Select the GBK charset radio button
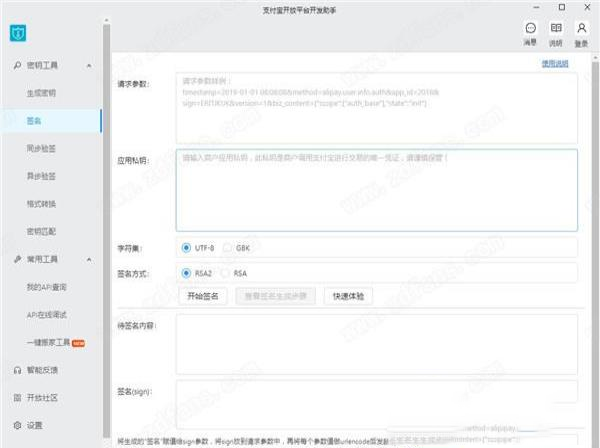This screenshot has width=600, height=448. coord(227,248)
